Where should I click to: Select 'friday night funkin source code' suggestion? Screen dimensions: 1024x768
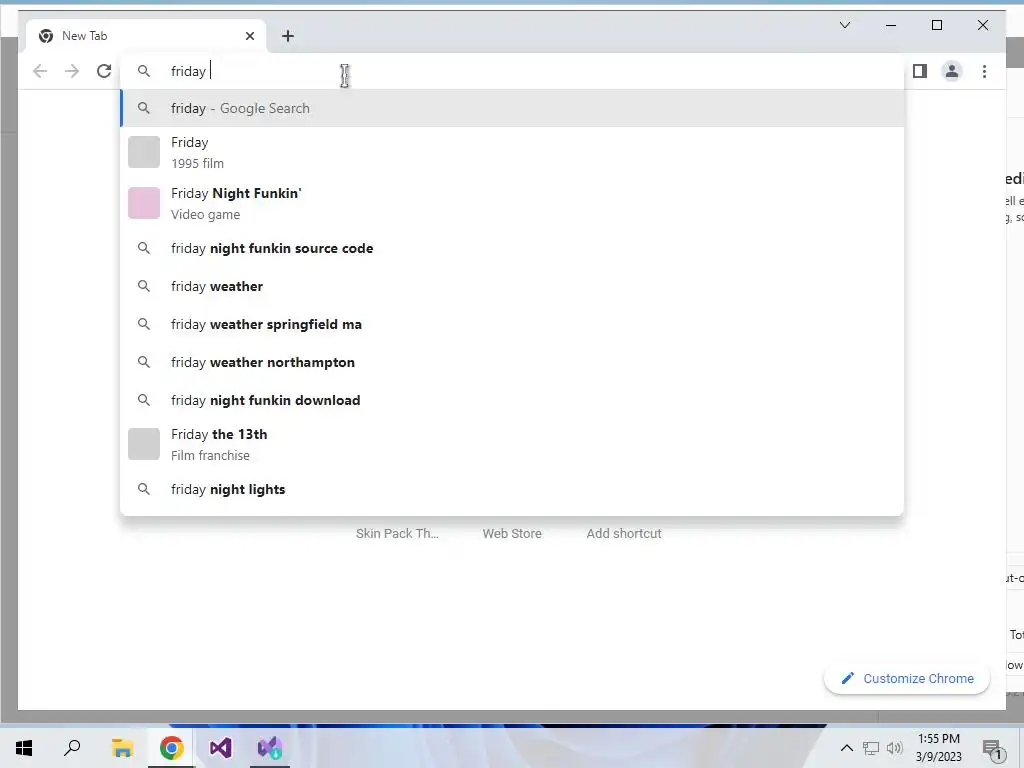(512, 248)
